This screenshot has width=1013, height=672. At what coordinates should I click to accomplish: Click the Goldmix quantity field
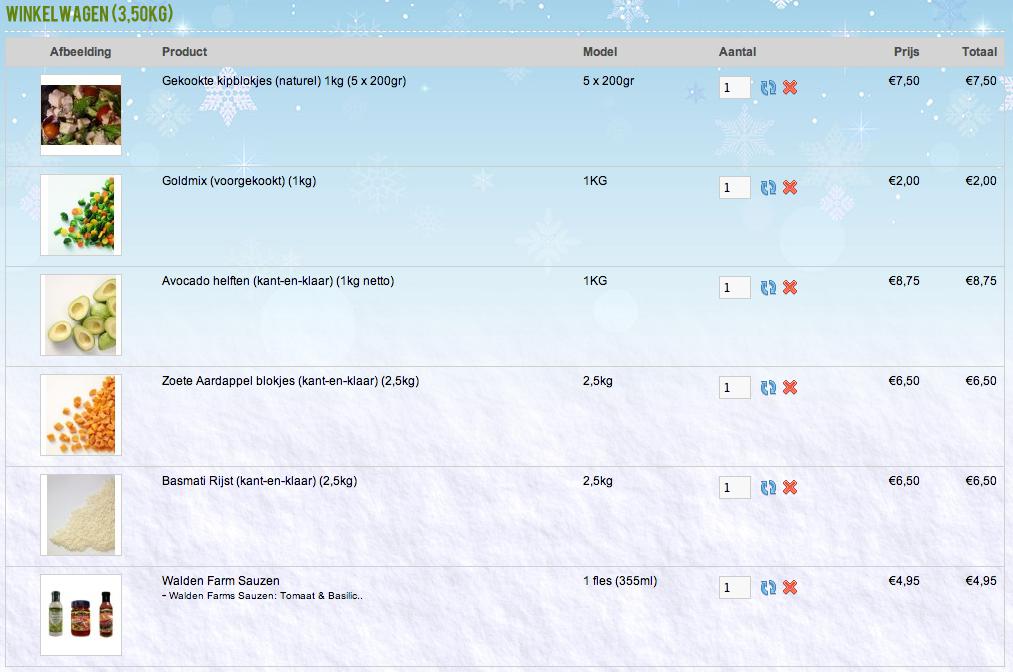pyautogui.click(x=734, y=188)
